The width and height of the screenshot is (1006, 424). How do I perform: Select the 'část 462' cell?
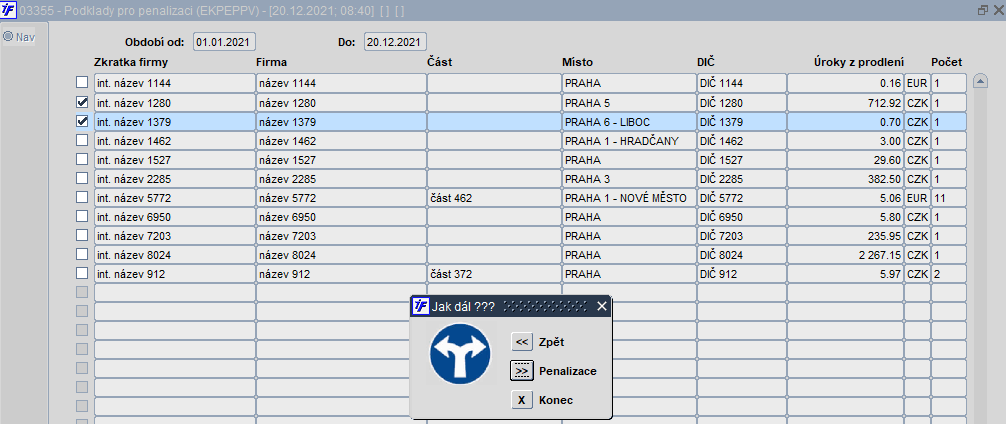(x=493, y=198)
